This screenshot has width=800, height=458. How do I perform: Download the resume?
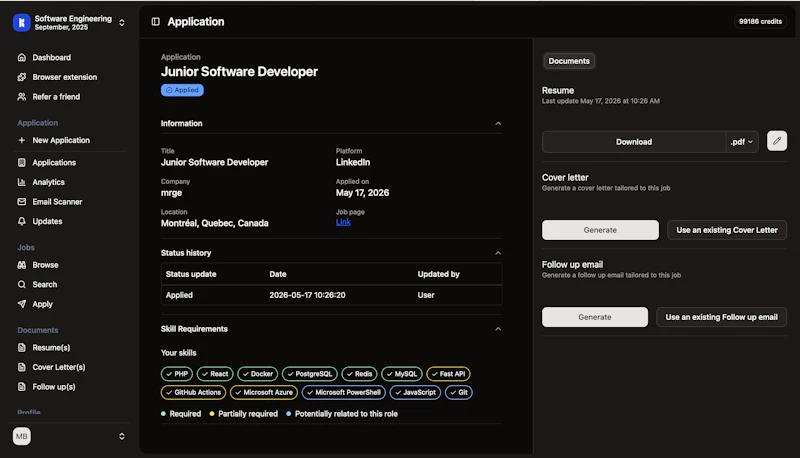point(634,142)
